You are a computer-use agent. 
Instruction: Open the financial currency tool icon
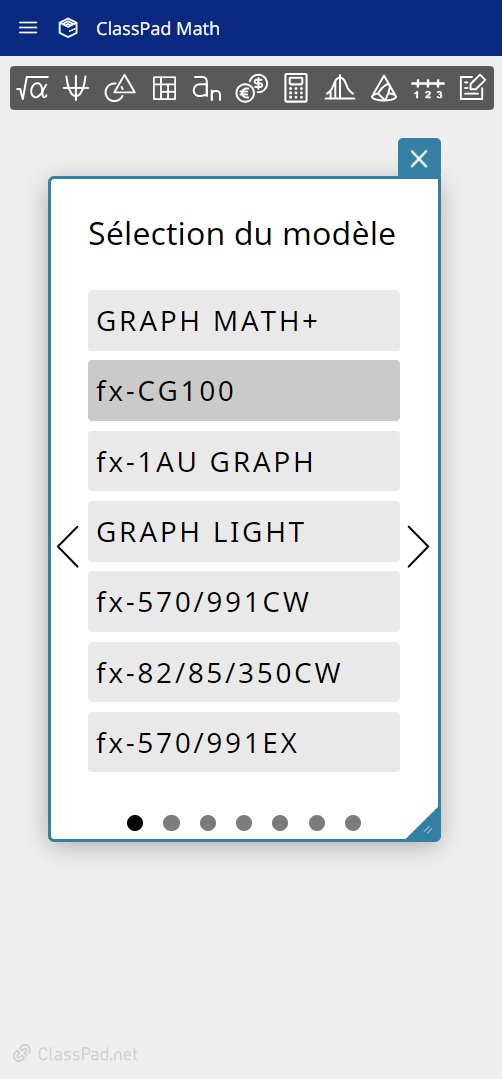251,88
